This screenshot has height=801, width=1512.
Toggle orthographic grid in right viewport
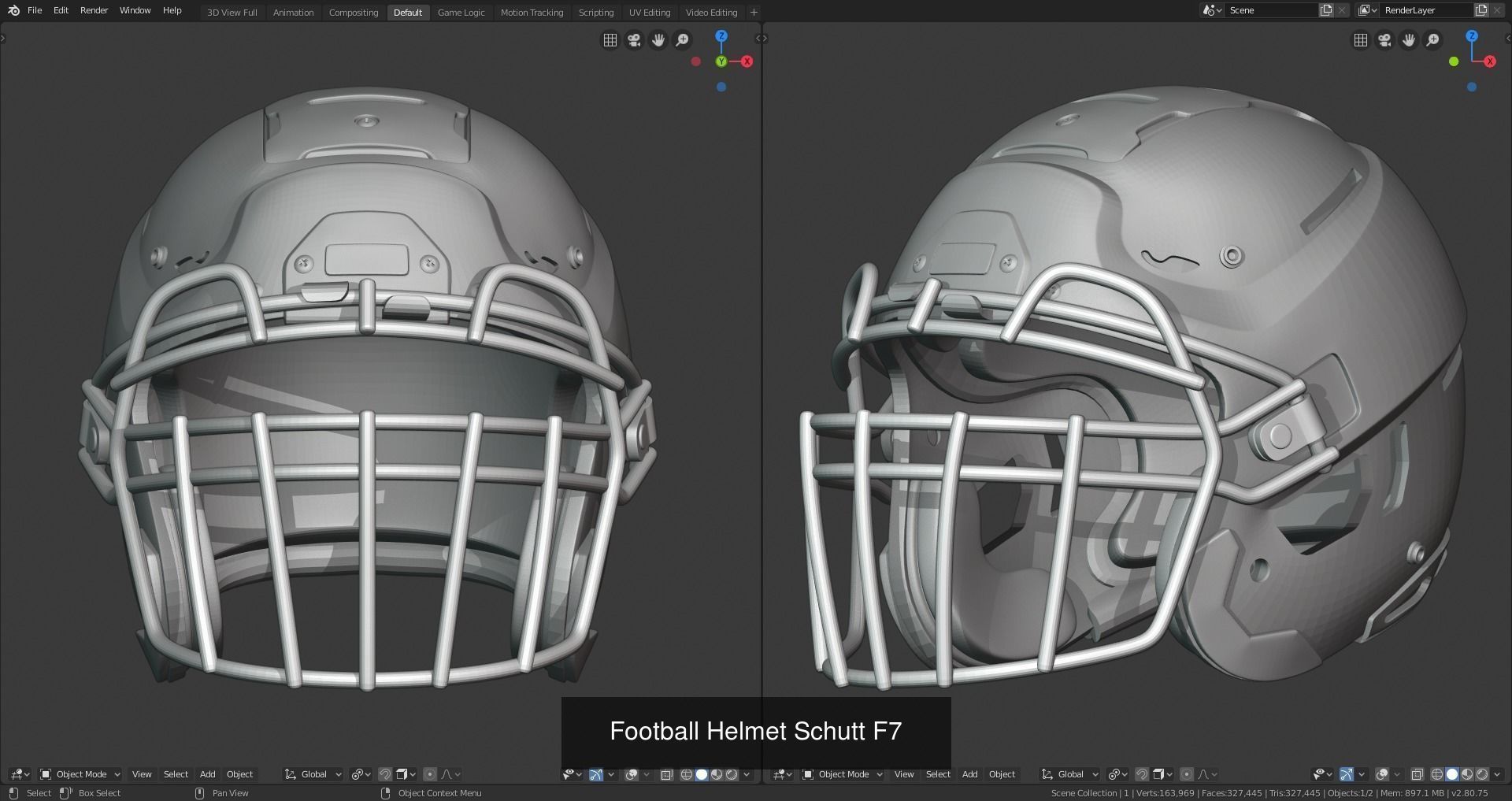1361,39
